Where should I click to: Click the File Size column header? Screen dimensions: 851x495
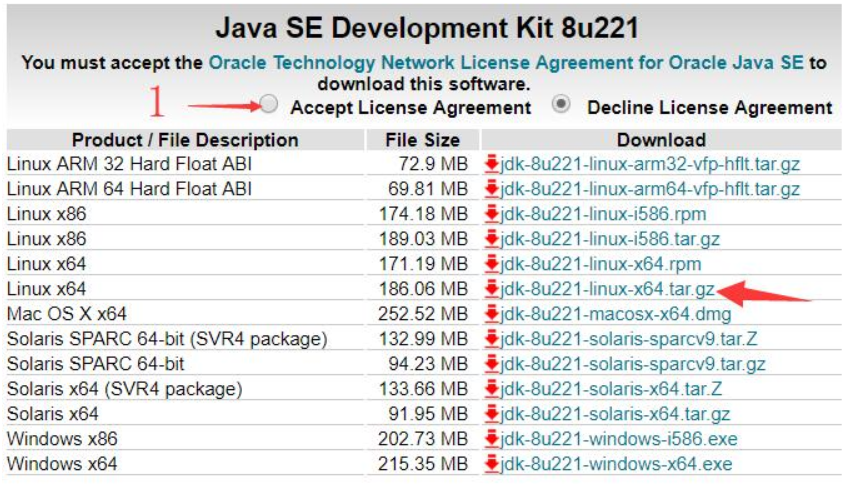coord(423,140)
